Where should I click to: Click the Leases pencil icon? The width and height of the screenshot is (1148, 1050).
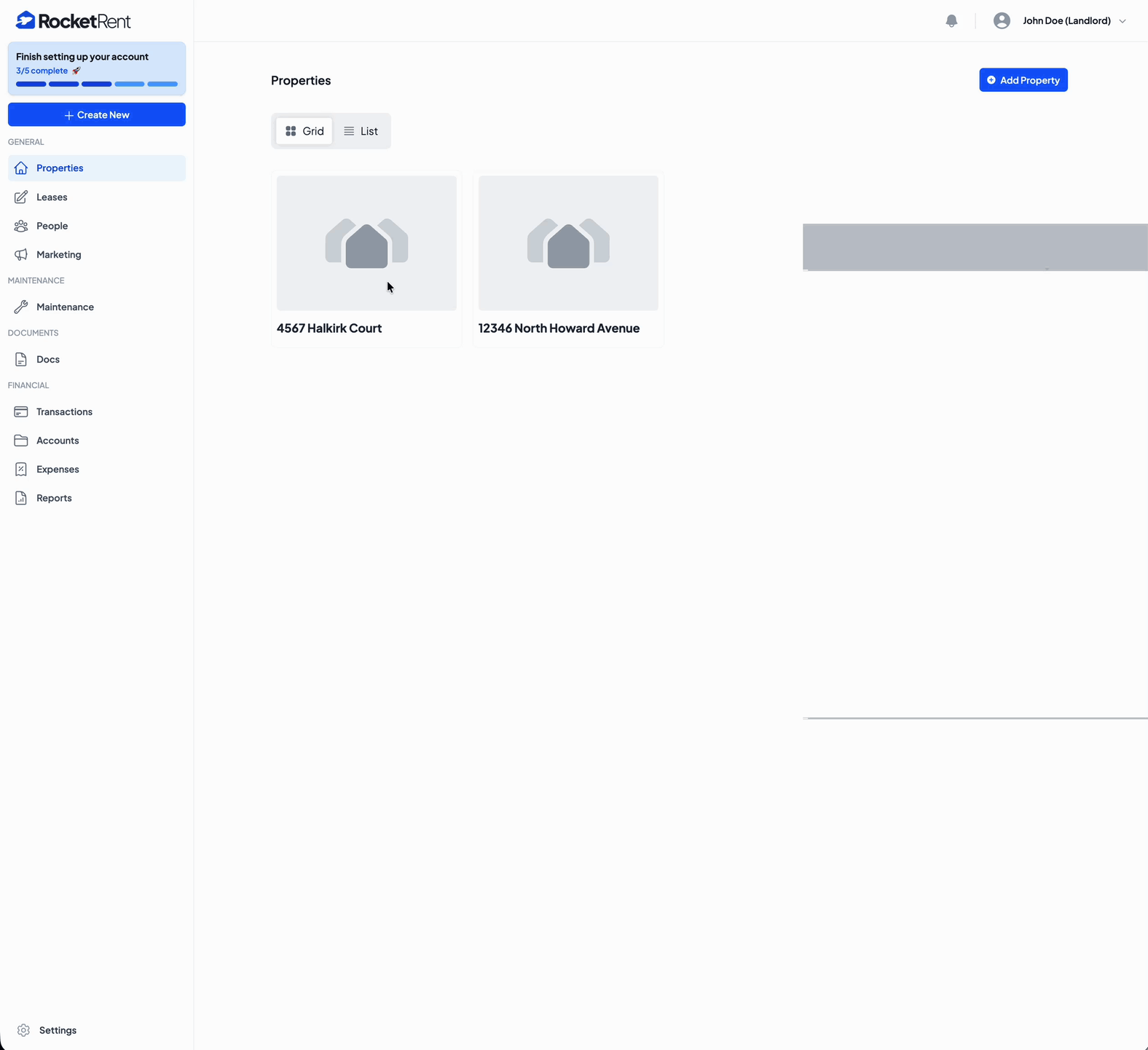[x=21, y=197]
